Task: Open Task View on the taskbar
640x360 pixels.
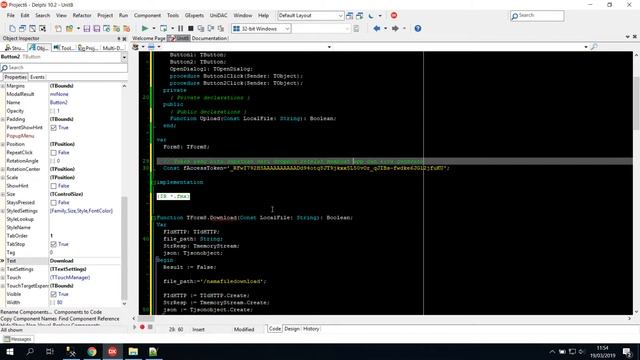Action: pyautogui.click(x=50, y=351)
